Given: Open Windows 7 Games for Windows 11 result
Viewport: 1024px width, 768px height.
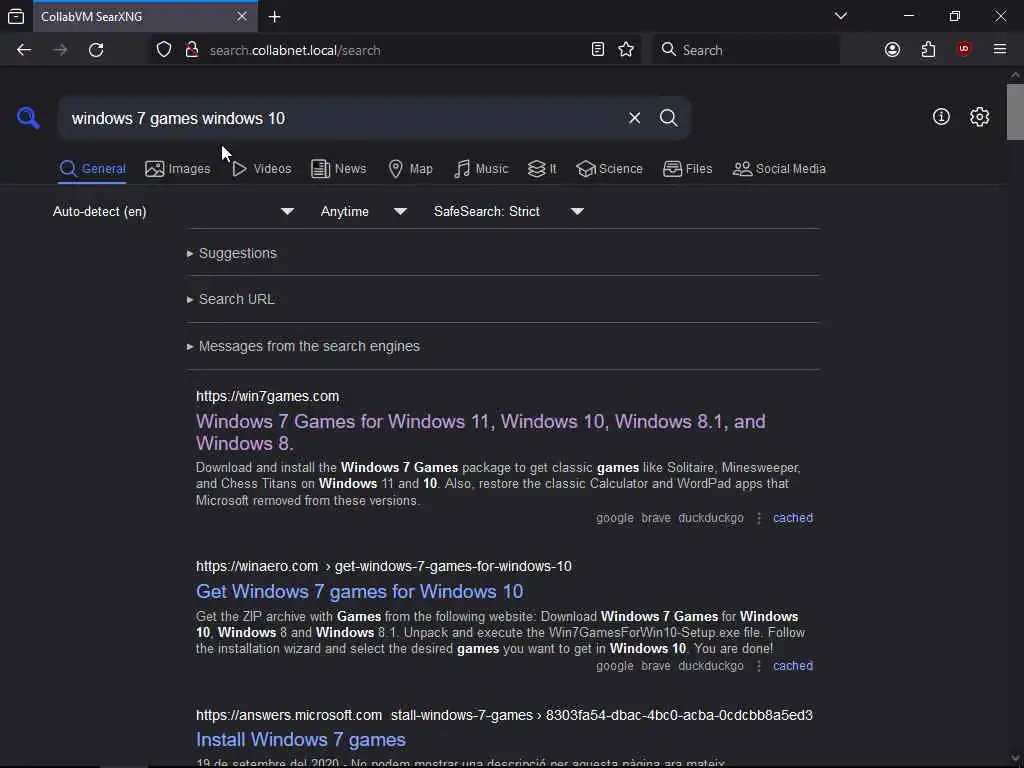Looking at the screenshot, I should 481,432.
